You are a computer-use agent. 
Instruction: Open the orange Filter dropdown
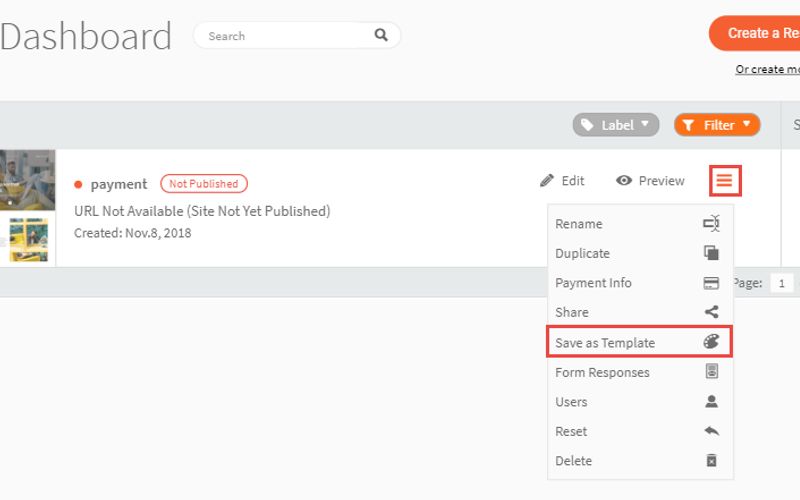[717, 125]
